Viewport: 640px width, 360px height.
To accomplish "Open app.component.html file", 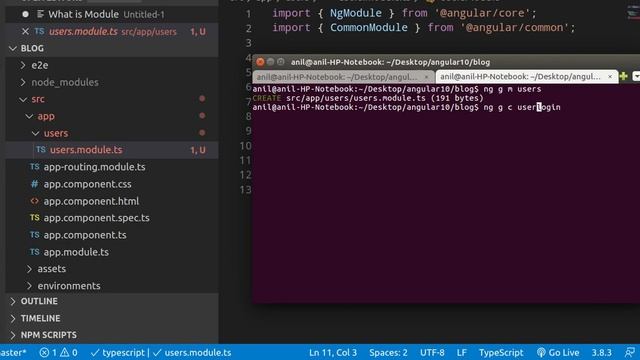I will 91,201.
